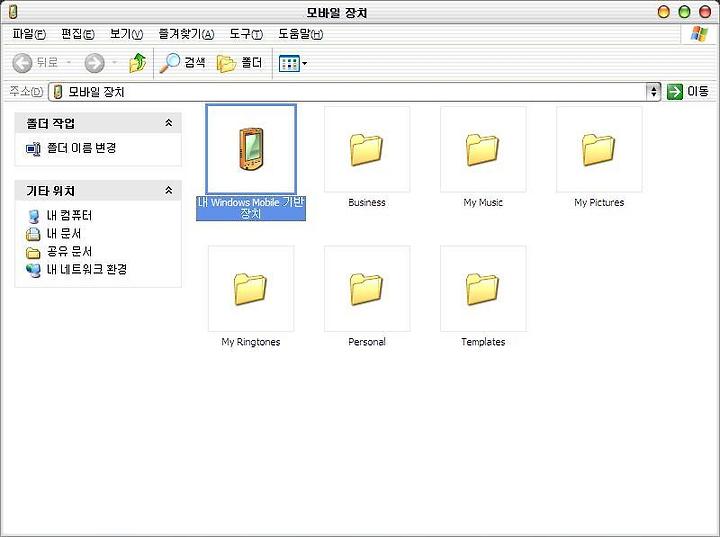Click the 내 컴퓨터 computer icon

[x=33, y=216]
